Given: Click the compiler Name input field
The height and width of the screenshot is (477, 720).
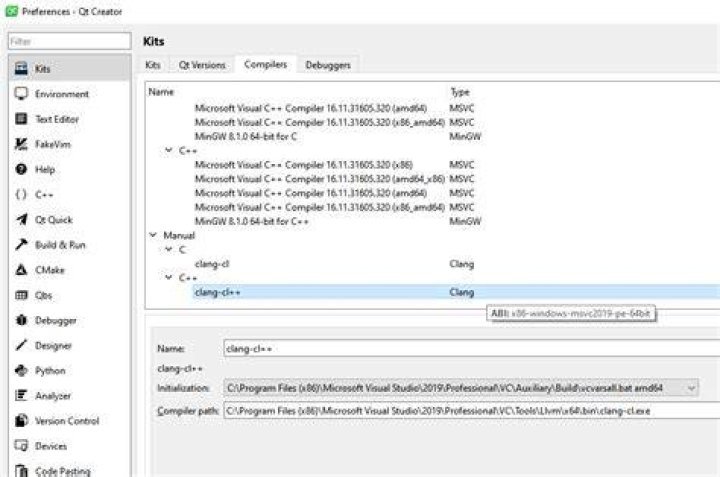Looking at the screenshot, I should tap(472, 348).
